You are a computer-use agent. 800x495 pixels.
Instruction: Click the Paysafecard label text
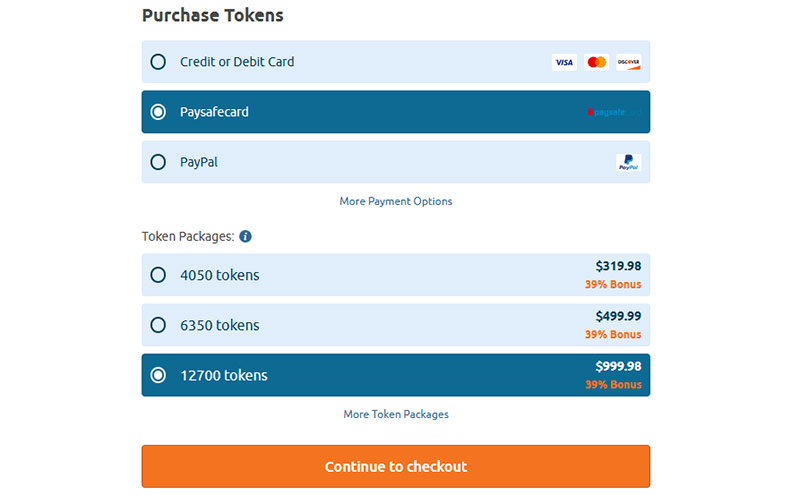pyautogui.click(x=214, y=112)
